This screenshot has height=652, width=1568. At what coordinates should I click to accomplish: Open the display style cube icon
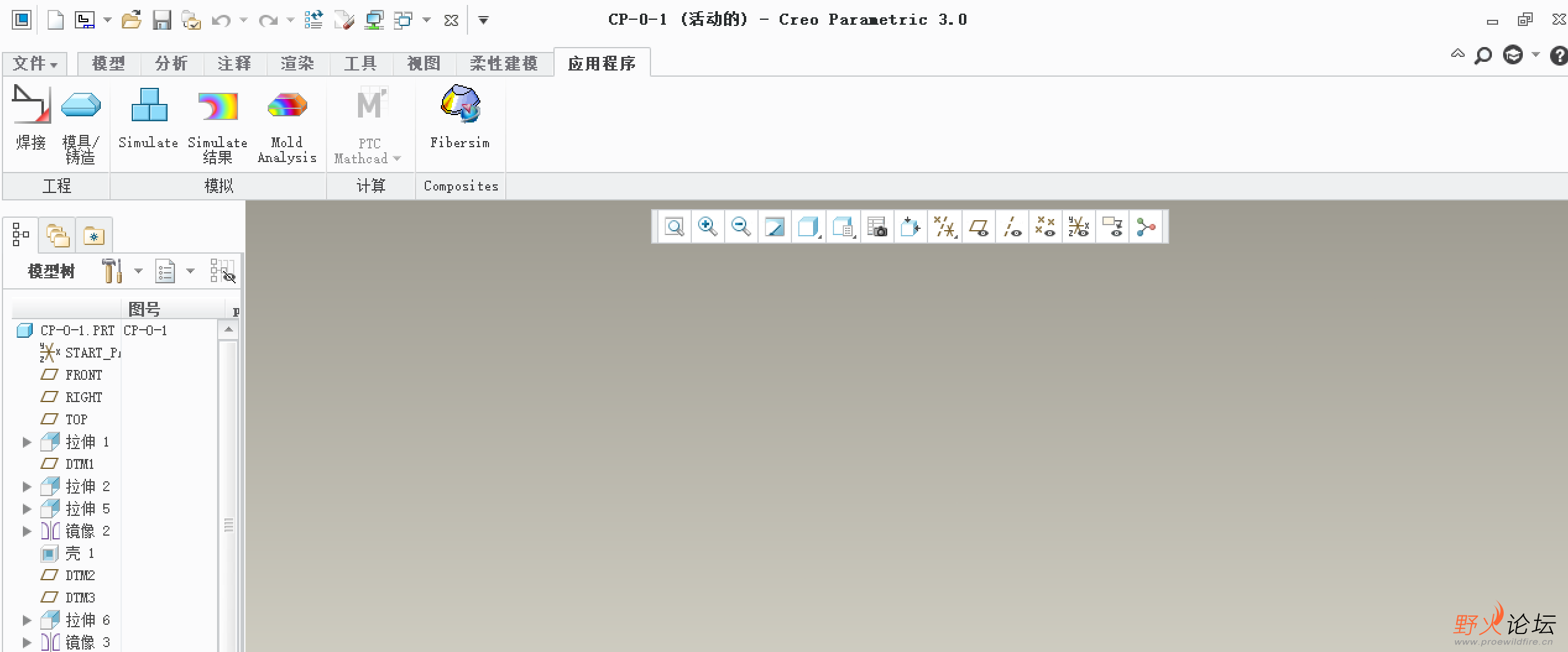tap(809, 227)
